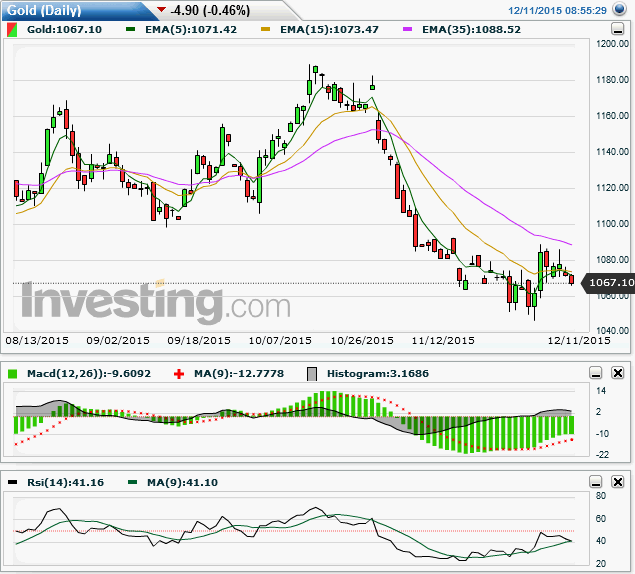
Task: Click the last red candlestick at 1067
Action: pos(571,280)
